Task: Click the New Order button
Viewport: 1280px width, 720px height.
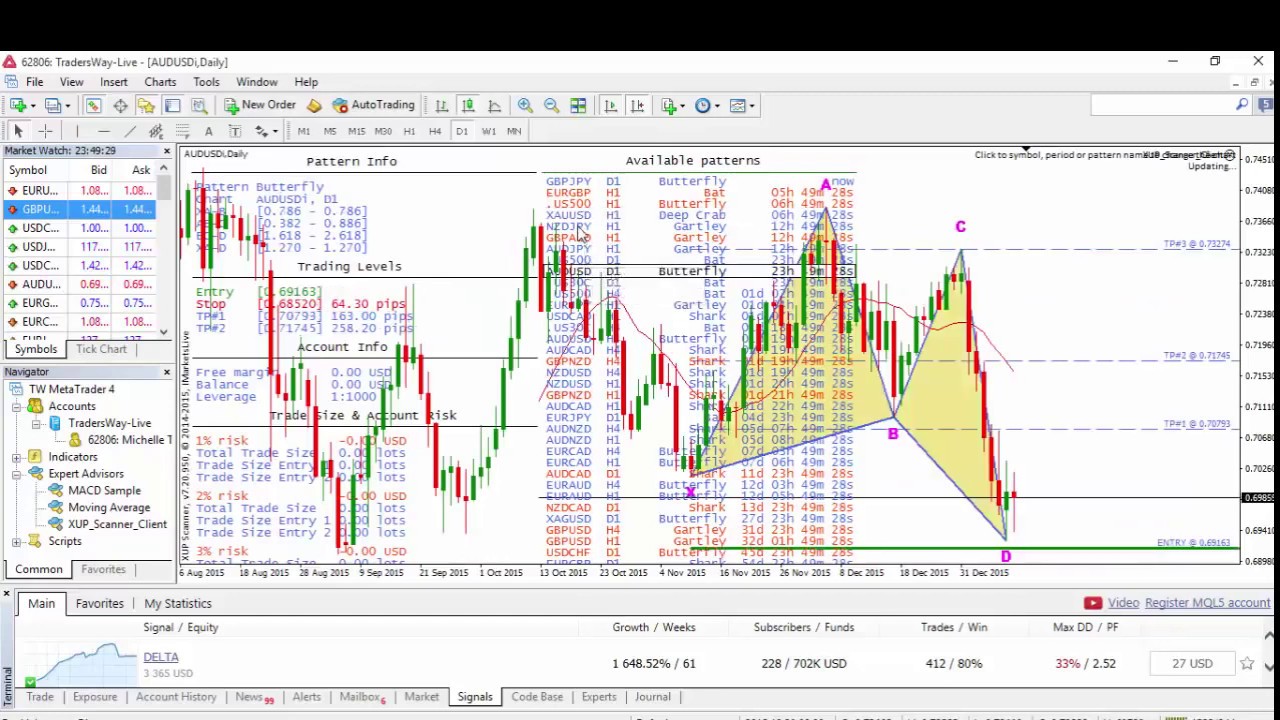Action: (260, 105)
